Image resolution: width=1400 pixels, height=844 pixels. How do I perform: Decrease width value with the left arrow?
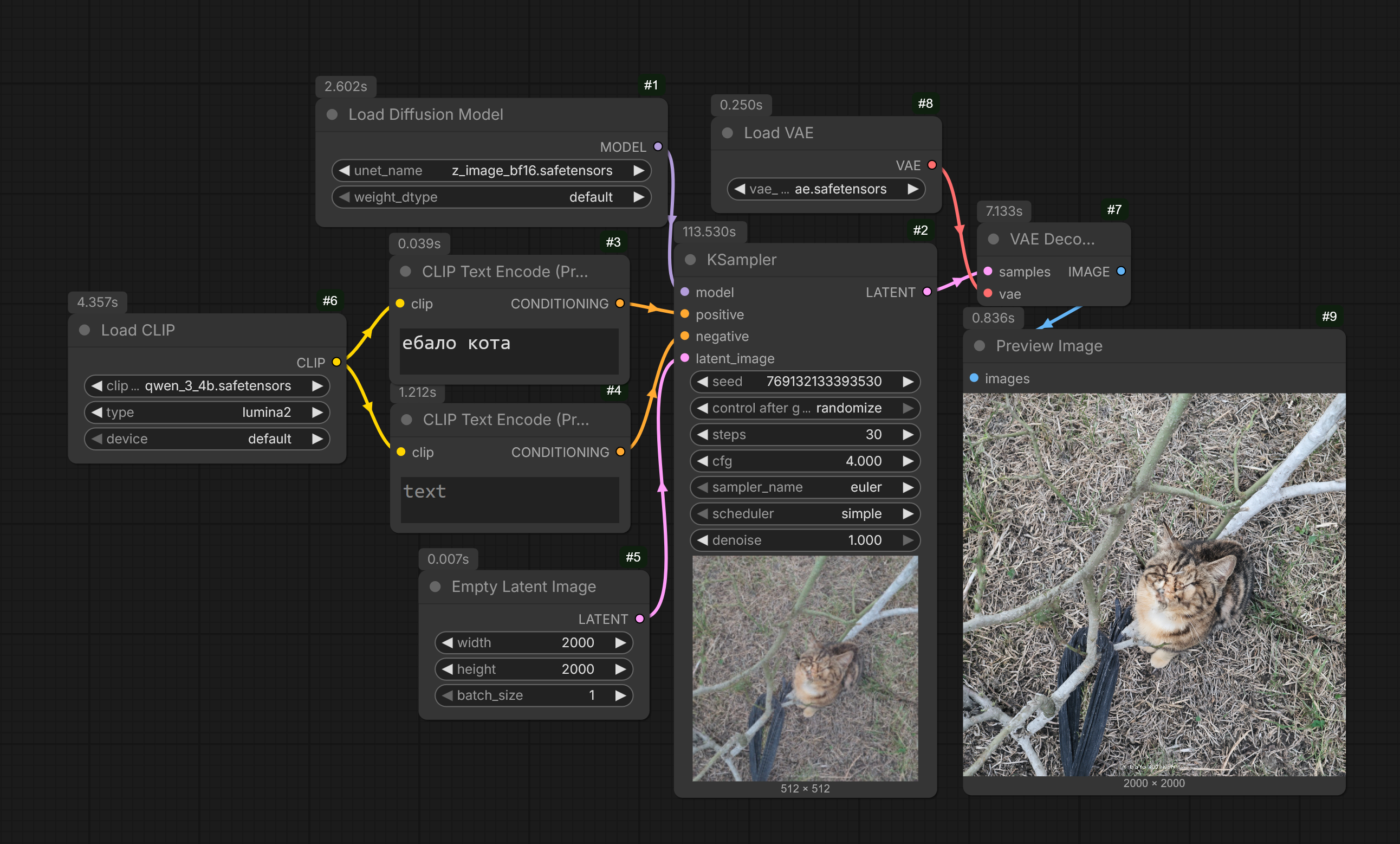point(447,643)
